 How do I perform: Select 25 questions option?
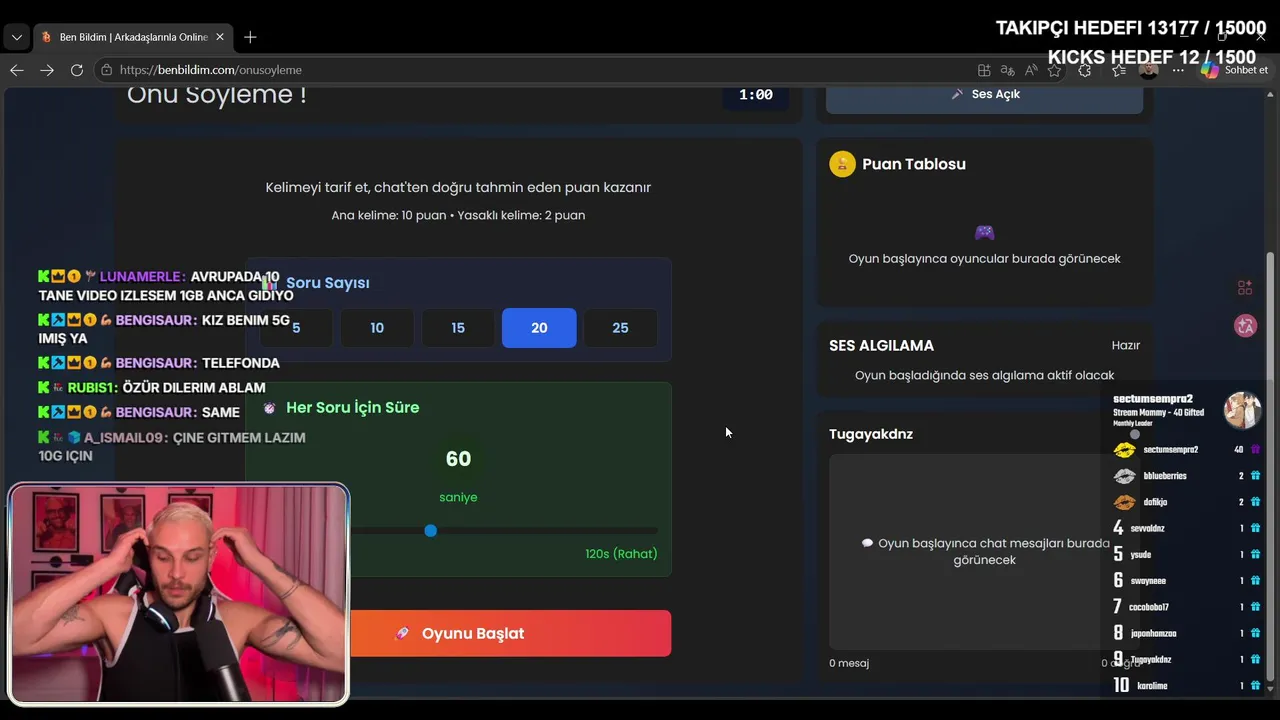[620, 328]
